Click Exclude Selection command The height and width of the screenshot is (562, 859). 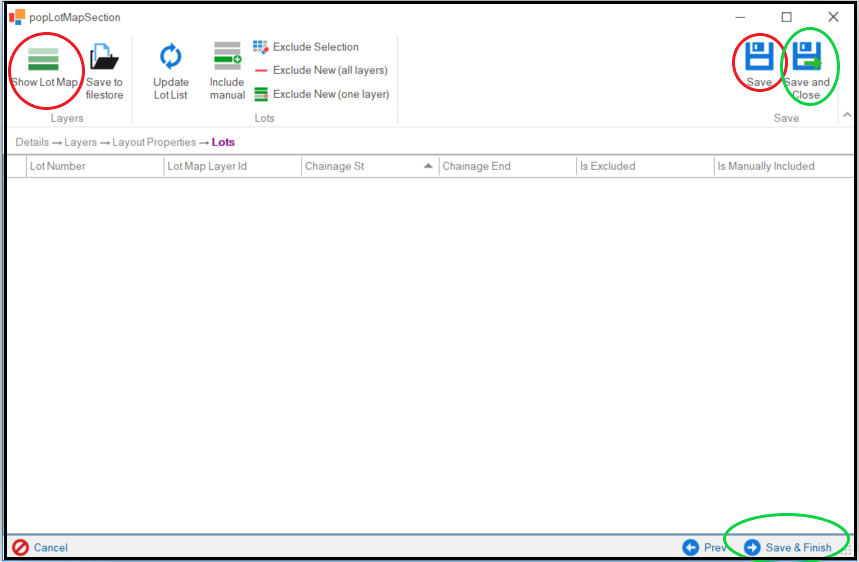tap(306, 47)
